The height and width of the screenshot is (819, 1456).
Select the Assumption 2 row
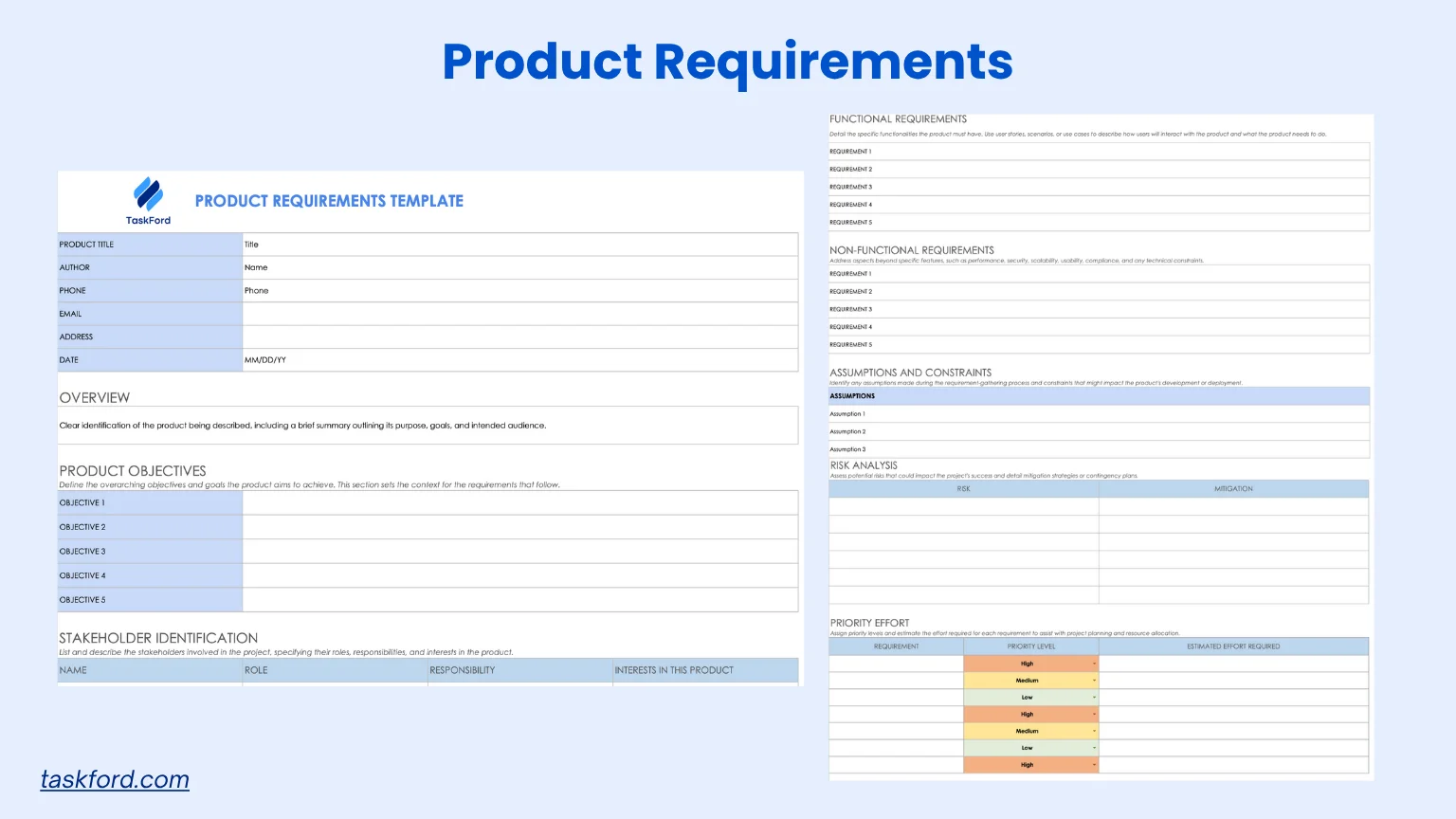(1099, 432)
